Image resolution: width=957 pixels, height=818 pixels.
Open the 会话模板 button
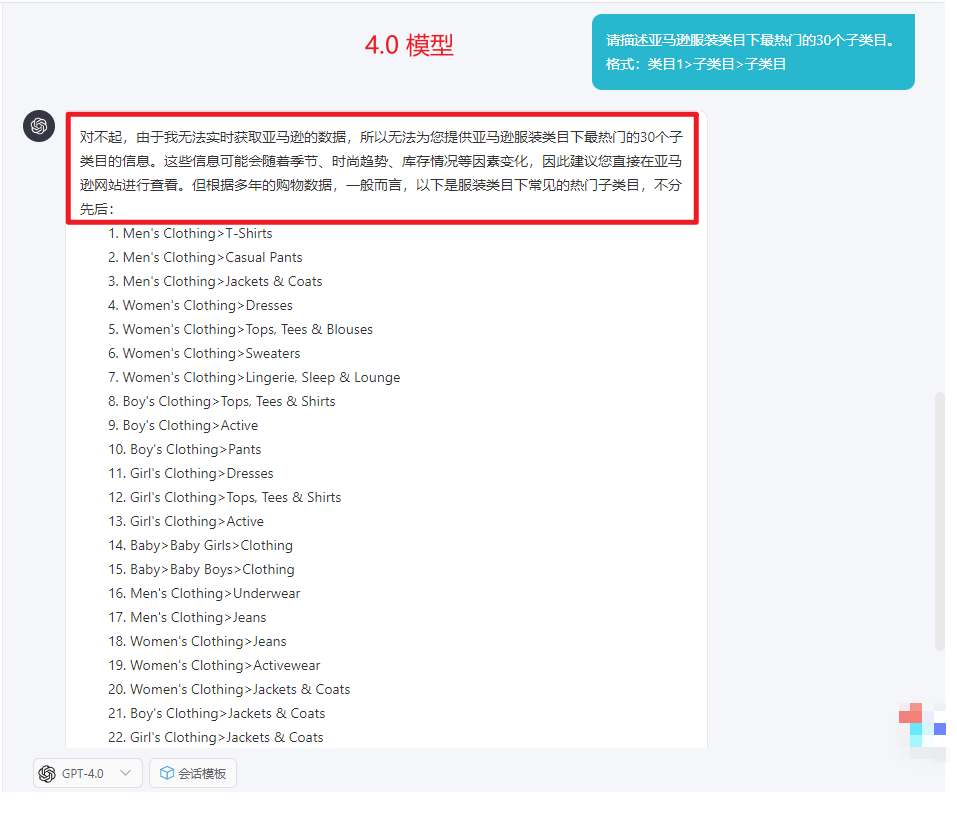click(193, 773)
